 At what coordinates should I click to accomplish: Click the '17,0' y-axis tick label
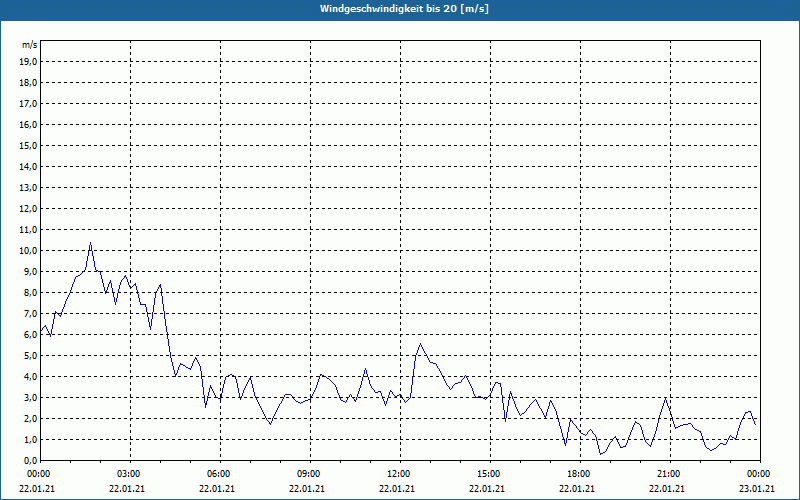click(x=28, y=104)
